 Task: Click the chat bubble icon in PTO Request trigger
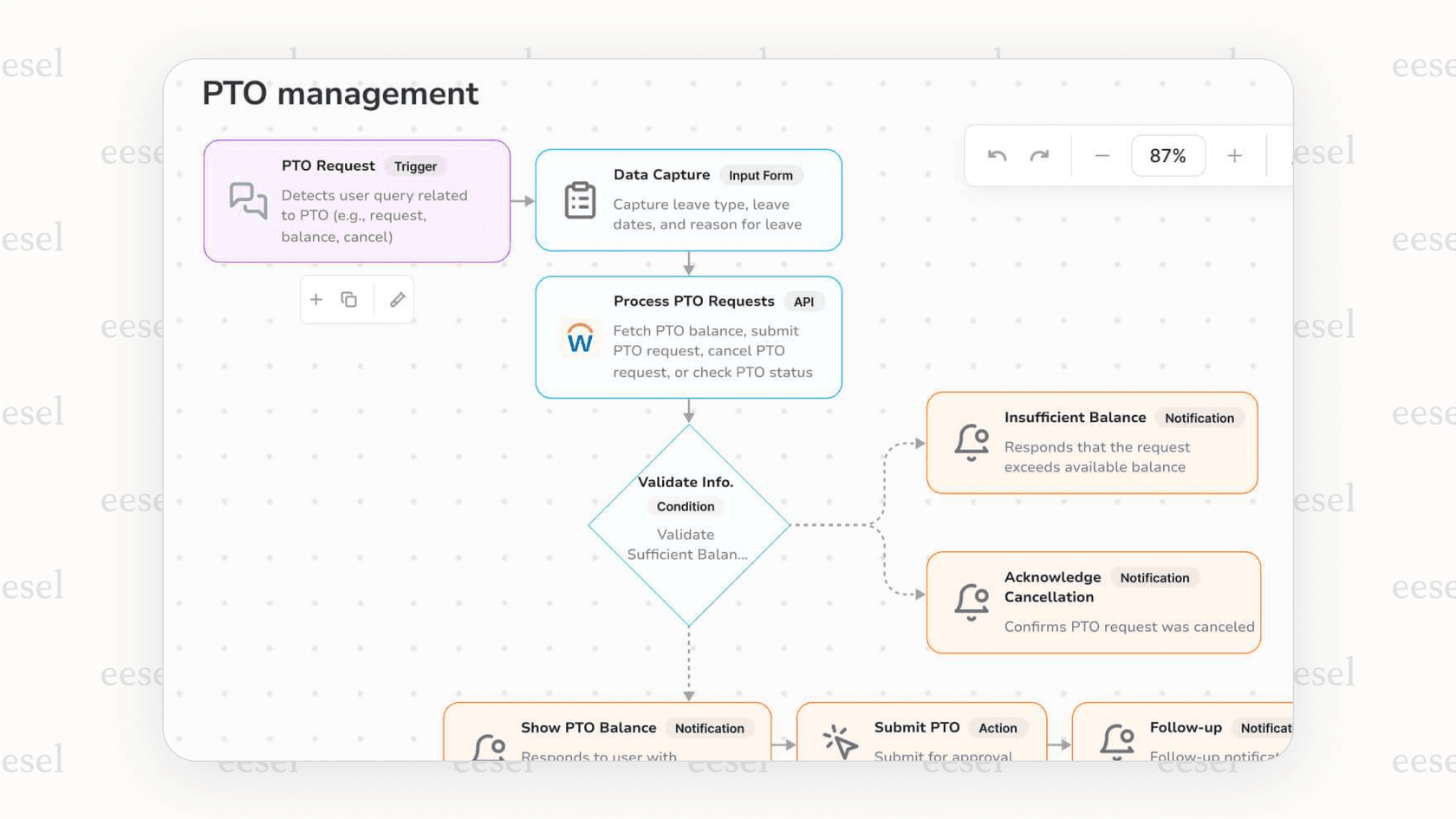(x=246, y=201)
